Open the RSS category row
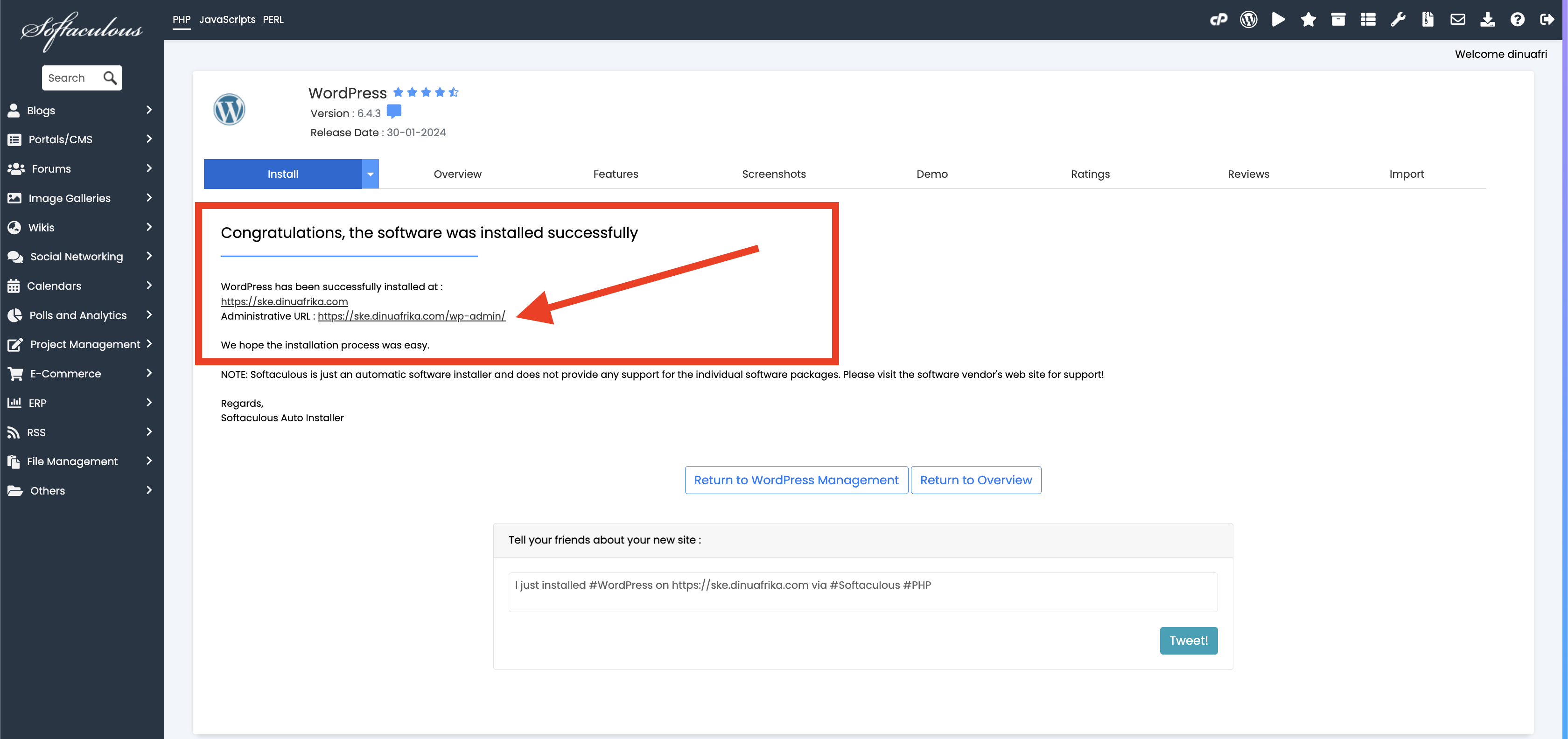Viewport: 1568px width, 739px height. pyautogui.click(x=82, y=432)
